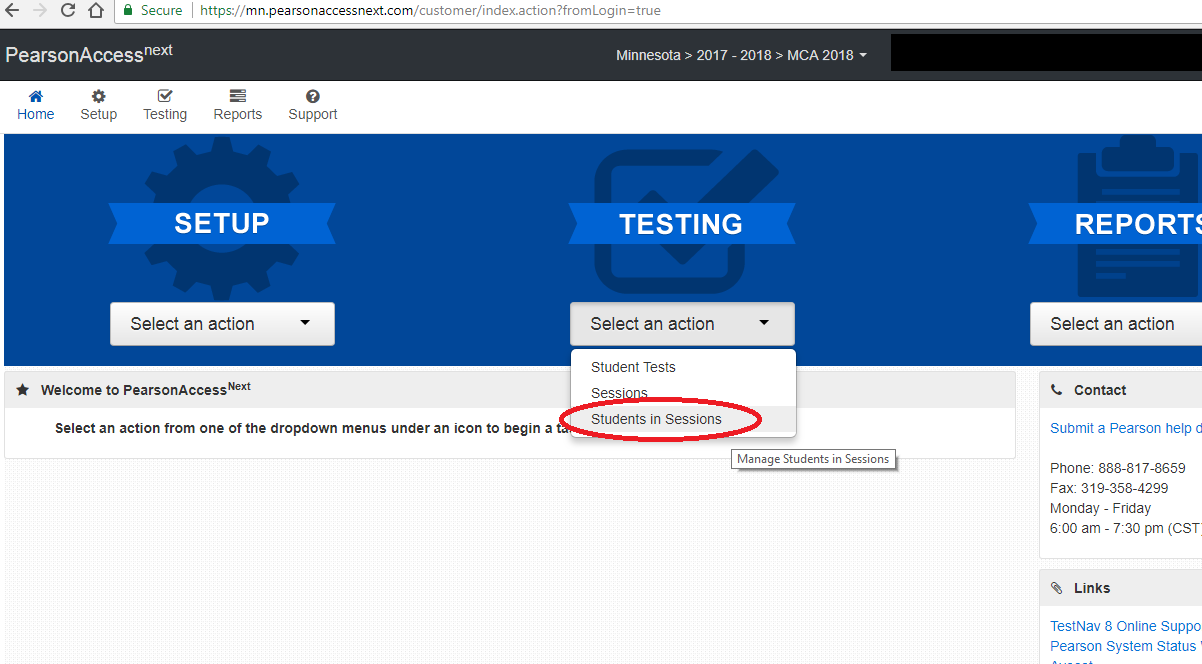Image resolution: width=1202 pixels, height=664 pixels.
Task: Choose Students in Sessions from the menu
Action: (x=683, y=419)
